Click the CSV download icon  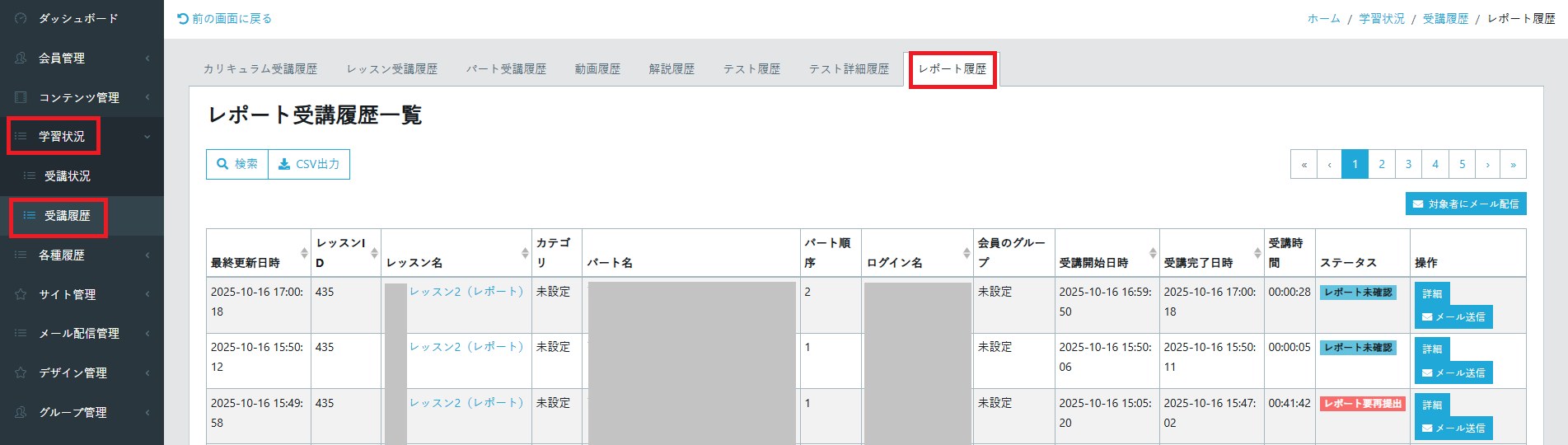coord(284,164)
